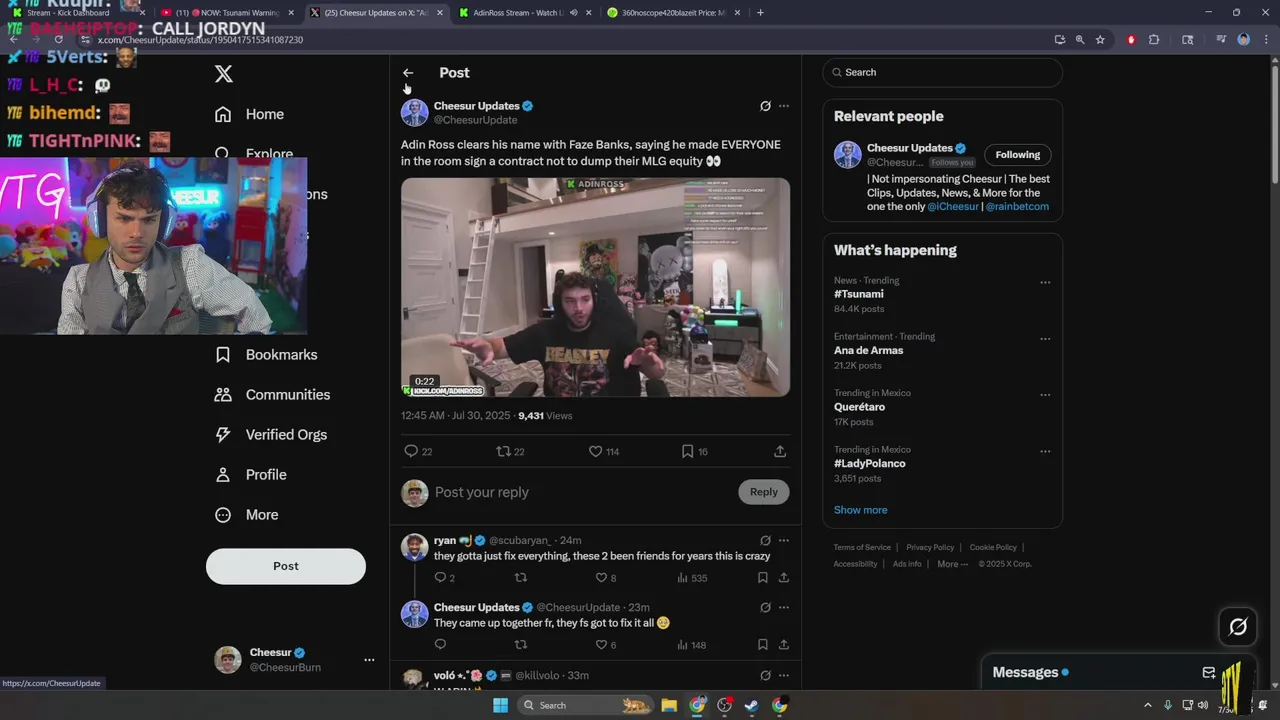Open Steam from the taskbar
Screen dimensions: 1280x720
pos(751,705)
